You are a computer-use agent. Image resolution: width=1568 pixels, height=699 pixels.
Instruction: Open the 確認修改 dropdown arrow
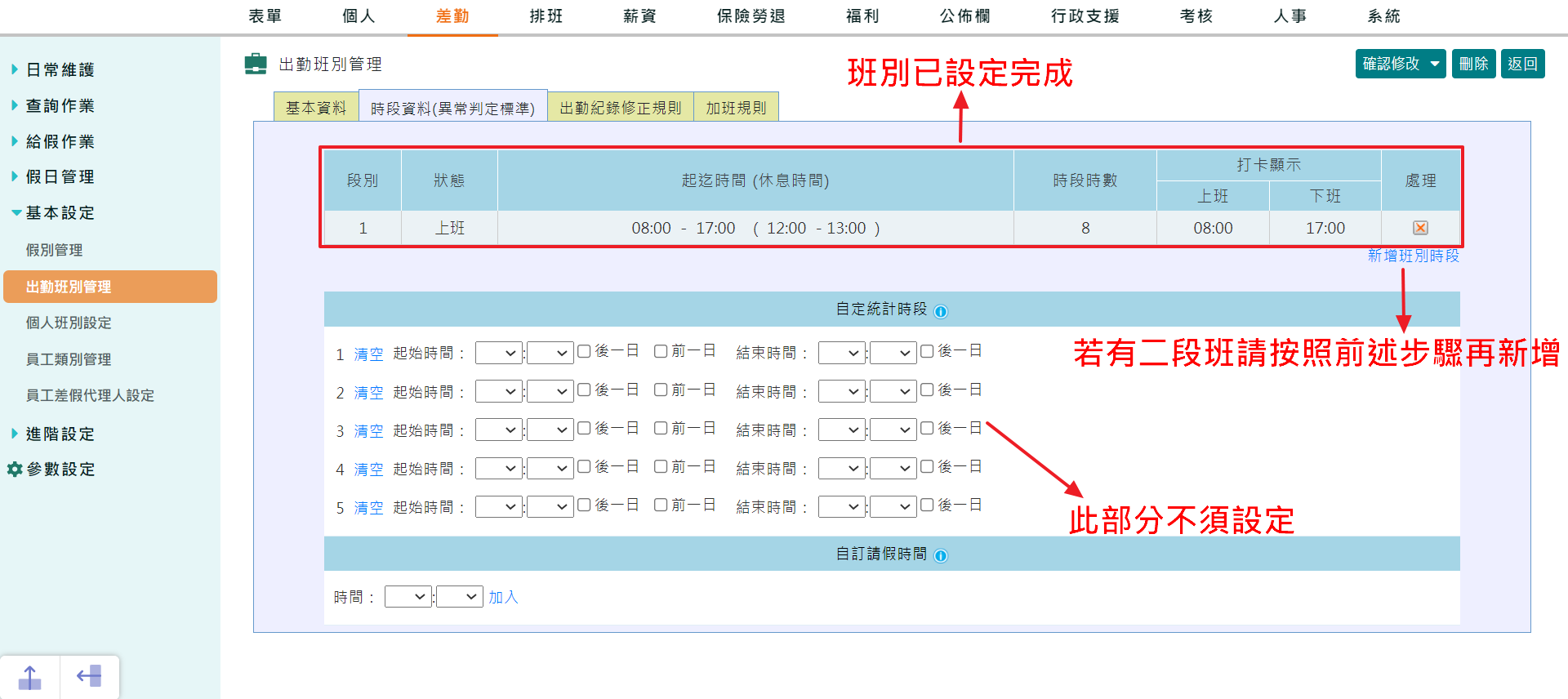coord(1435,64)
